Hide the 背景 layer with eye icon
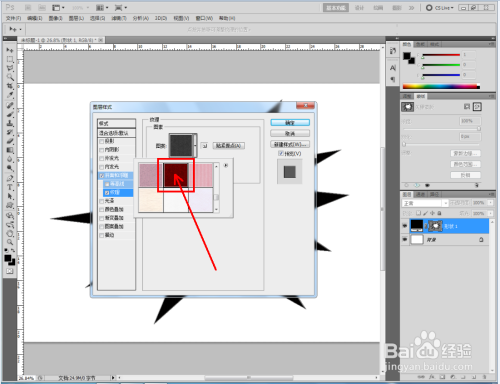Screen dimensions: 500x384 point(405,239)
